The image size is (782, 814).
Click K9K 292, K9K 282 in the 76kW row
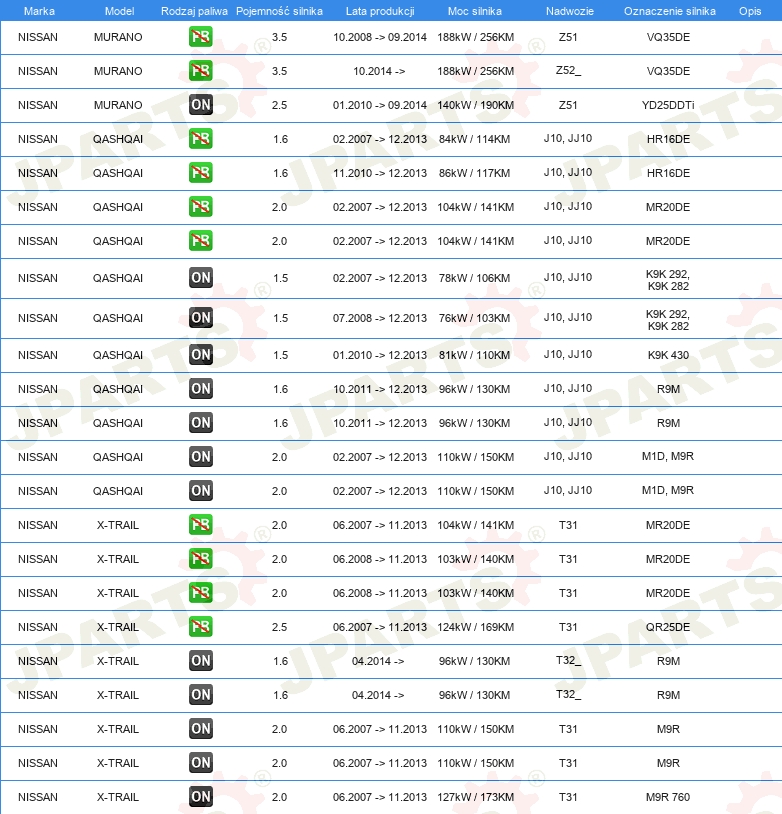tap(668, 320)
